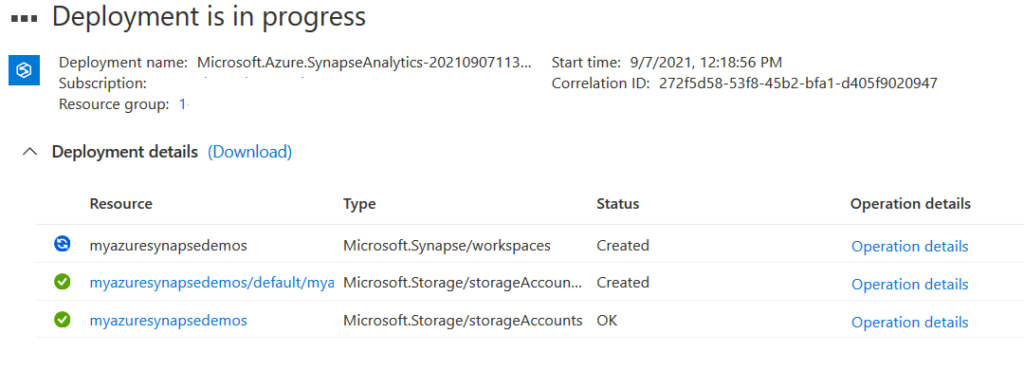Click the Operation details column header

[910, 204]
